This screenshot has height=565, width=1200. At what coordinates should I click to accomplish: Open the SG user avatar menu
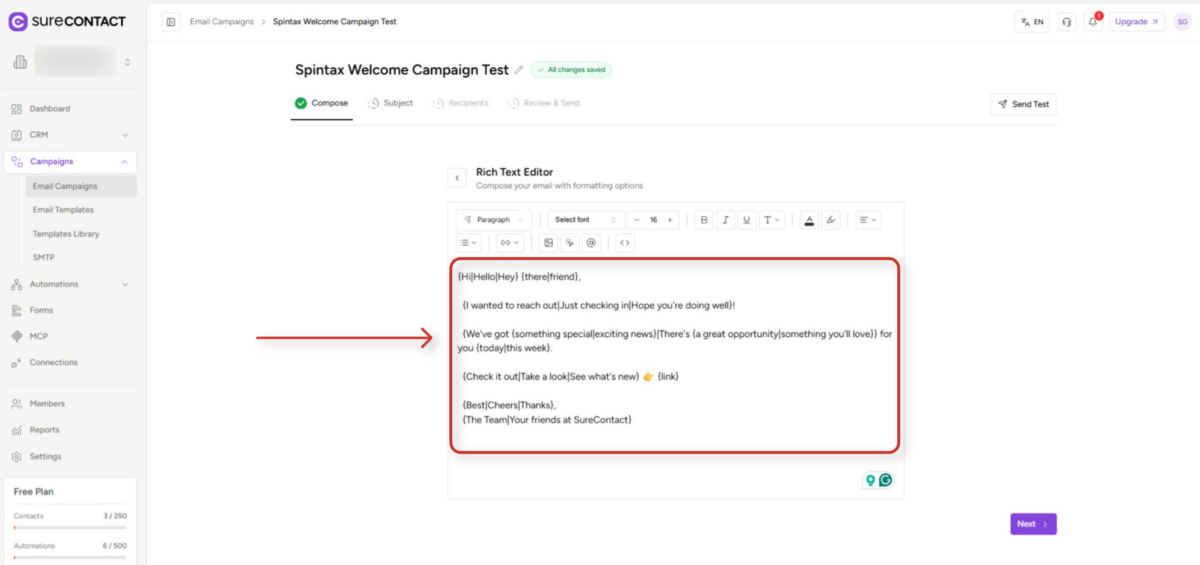pos(1182,21)
